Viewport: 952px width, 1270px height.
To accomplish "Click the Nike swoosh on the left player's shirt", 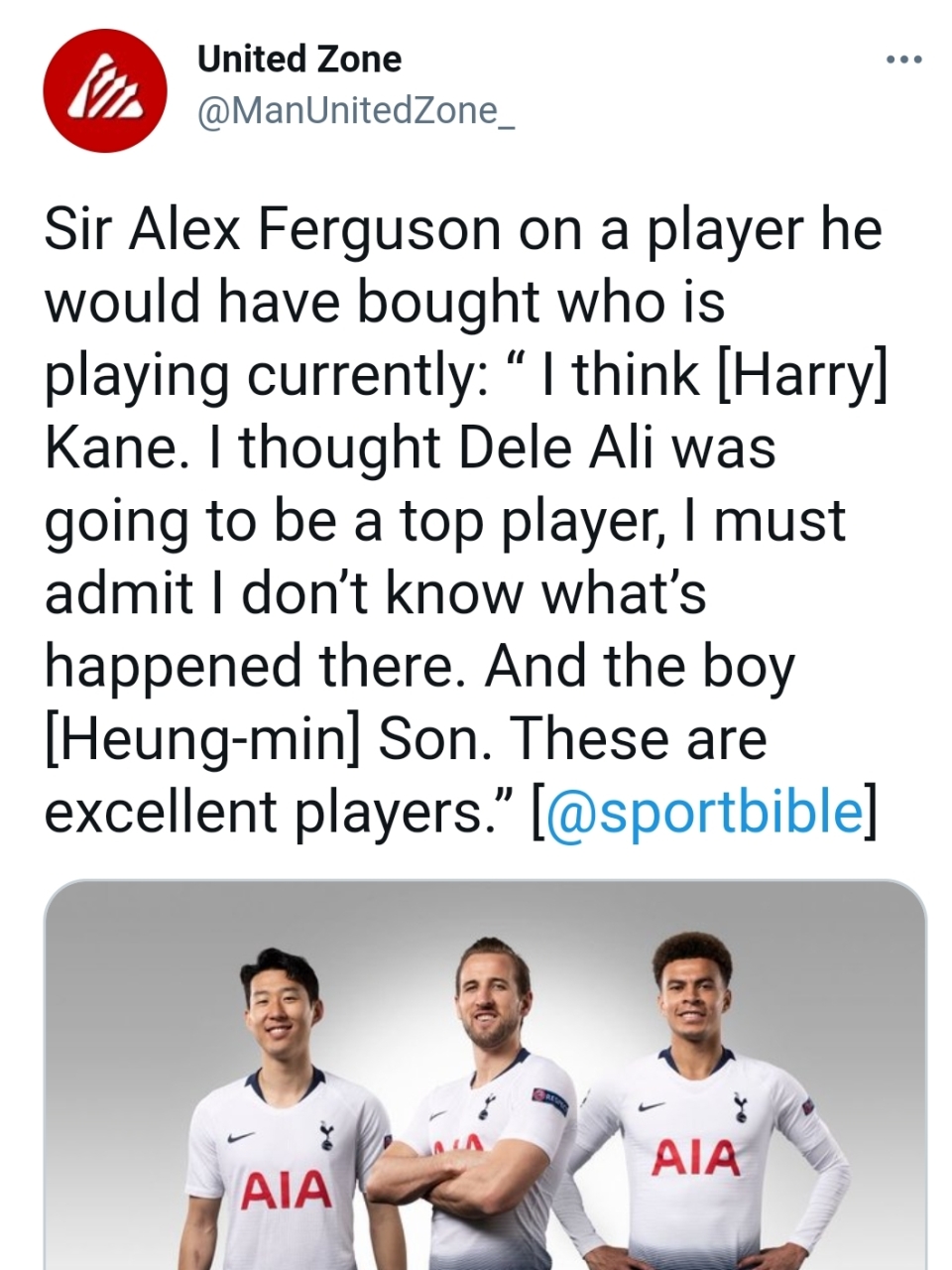I will 236,1138.
